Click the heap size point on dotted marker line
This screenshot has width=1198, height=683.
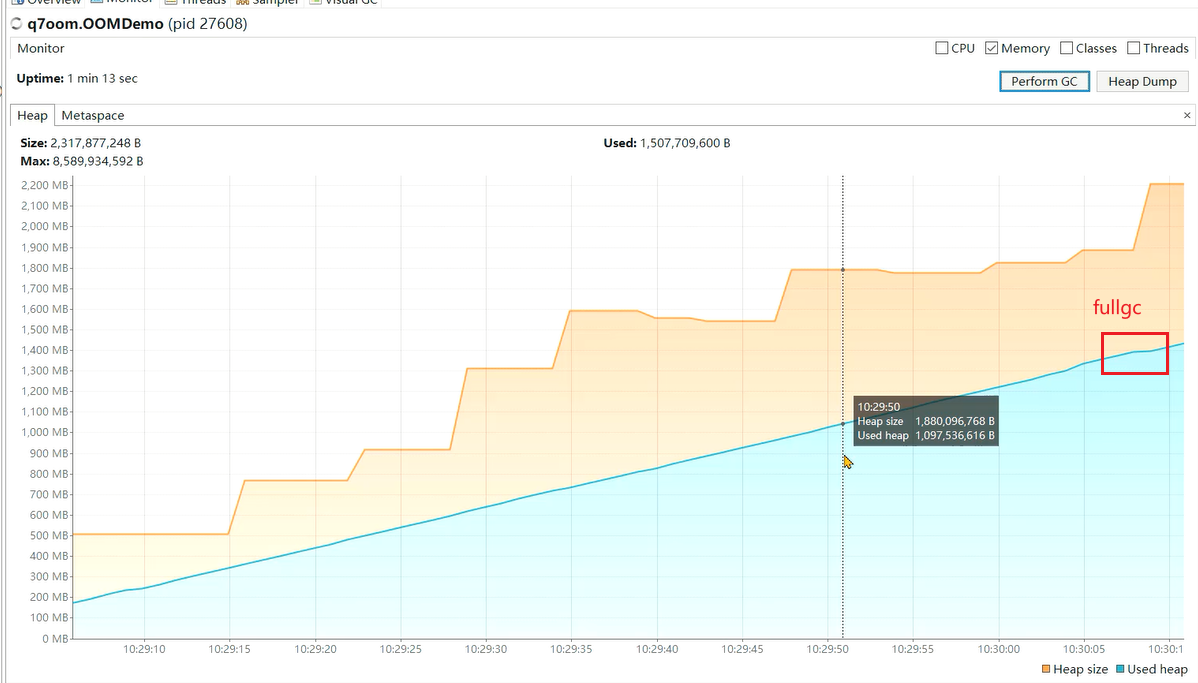pos(843,269)
